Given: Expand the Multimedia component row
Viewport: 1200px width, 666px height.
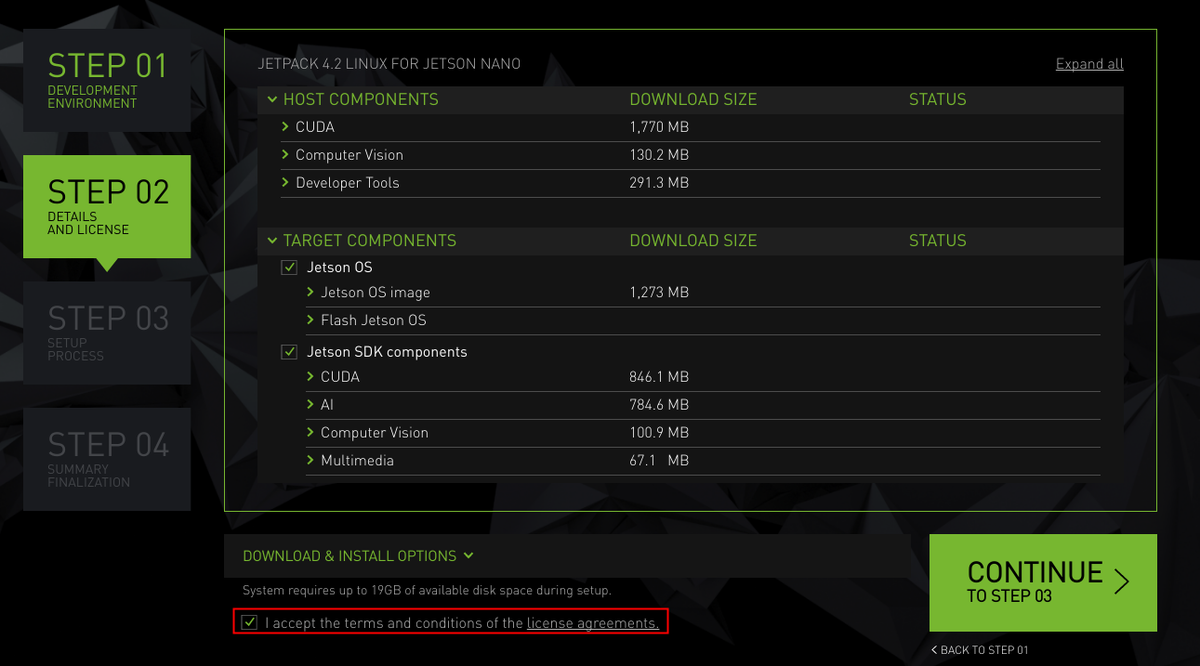Looking at the screenshot, I should point(311,461).
